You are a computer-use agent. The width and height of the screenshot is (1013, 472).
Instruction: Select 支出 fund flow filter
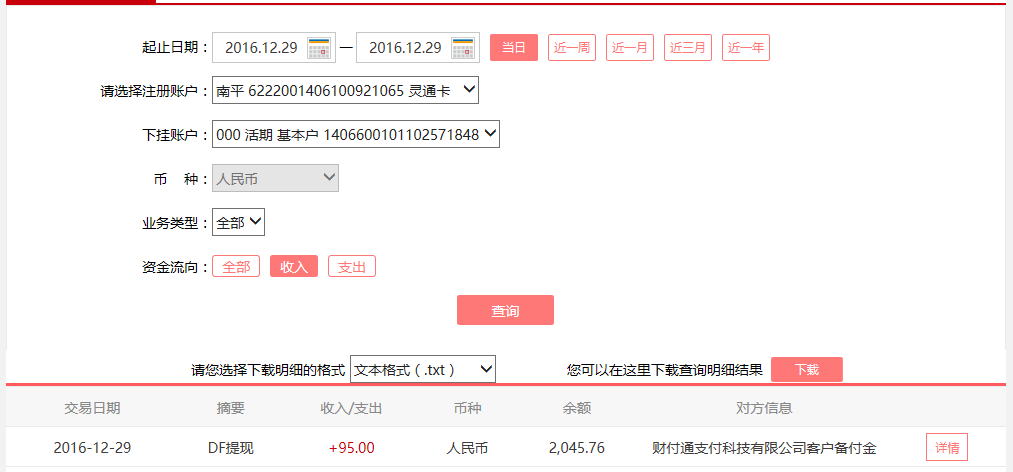click(x=352, y=267)
